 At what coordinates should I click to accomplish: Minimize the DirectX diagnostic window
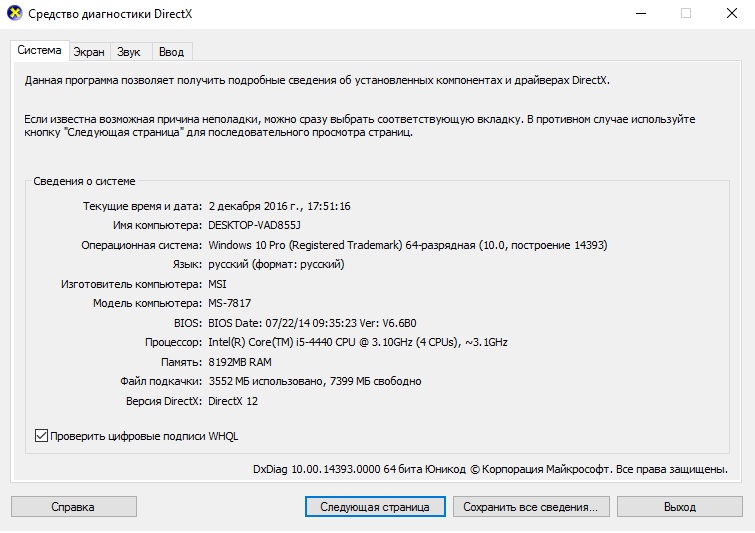point(638,14)
